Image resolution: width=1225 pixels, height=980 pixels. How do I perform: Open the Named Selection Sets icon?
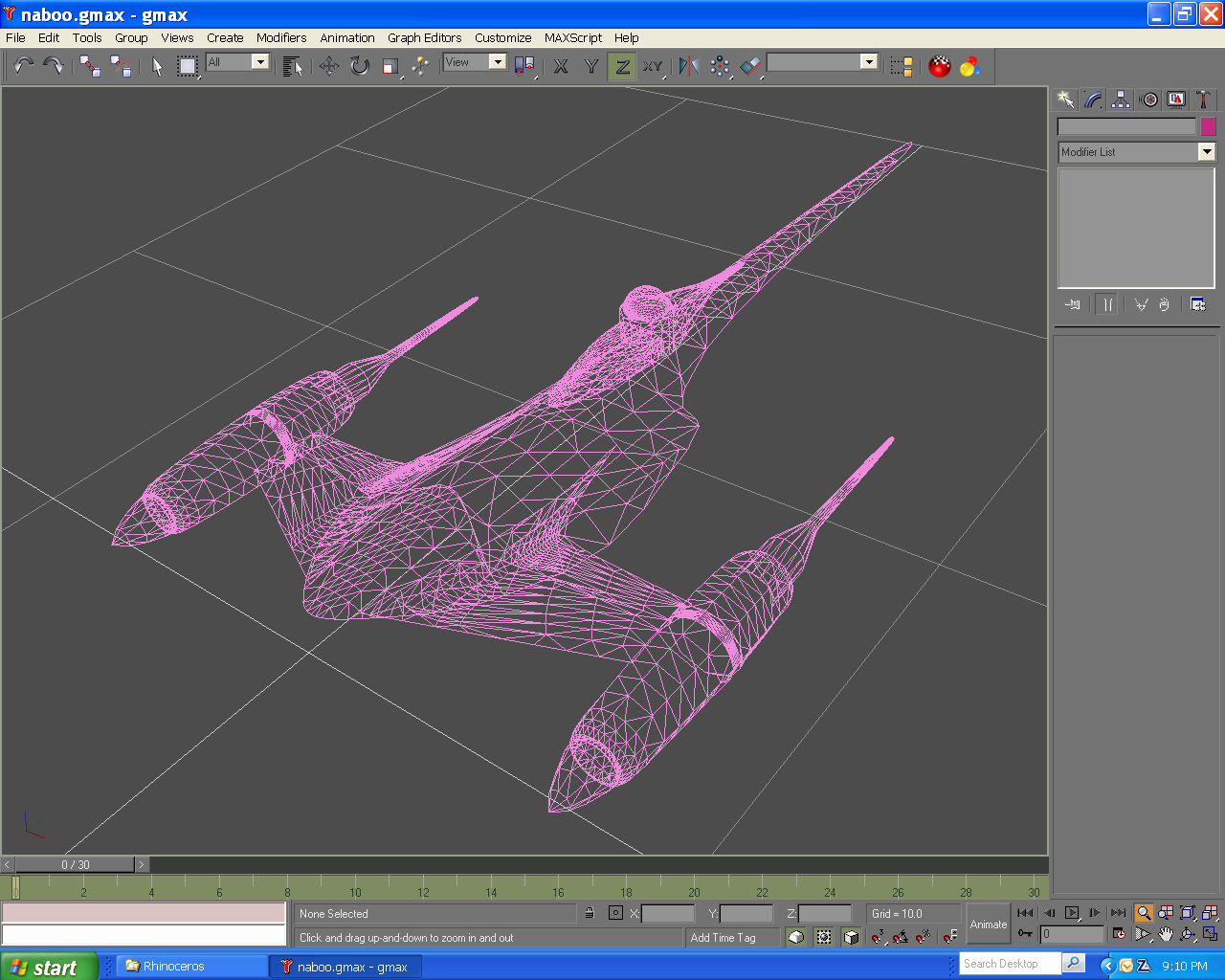[902, 65]
